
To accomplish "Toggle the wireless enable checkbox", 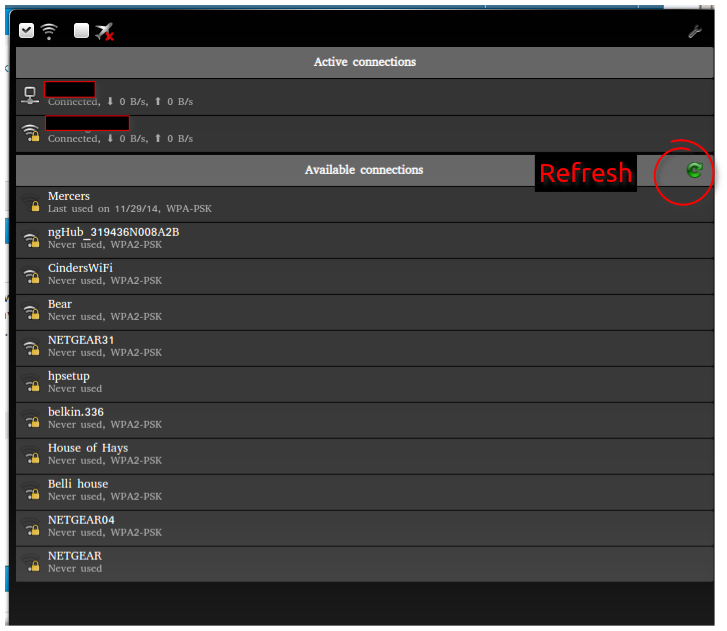I will (x=26, y=31).
